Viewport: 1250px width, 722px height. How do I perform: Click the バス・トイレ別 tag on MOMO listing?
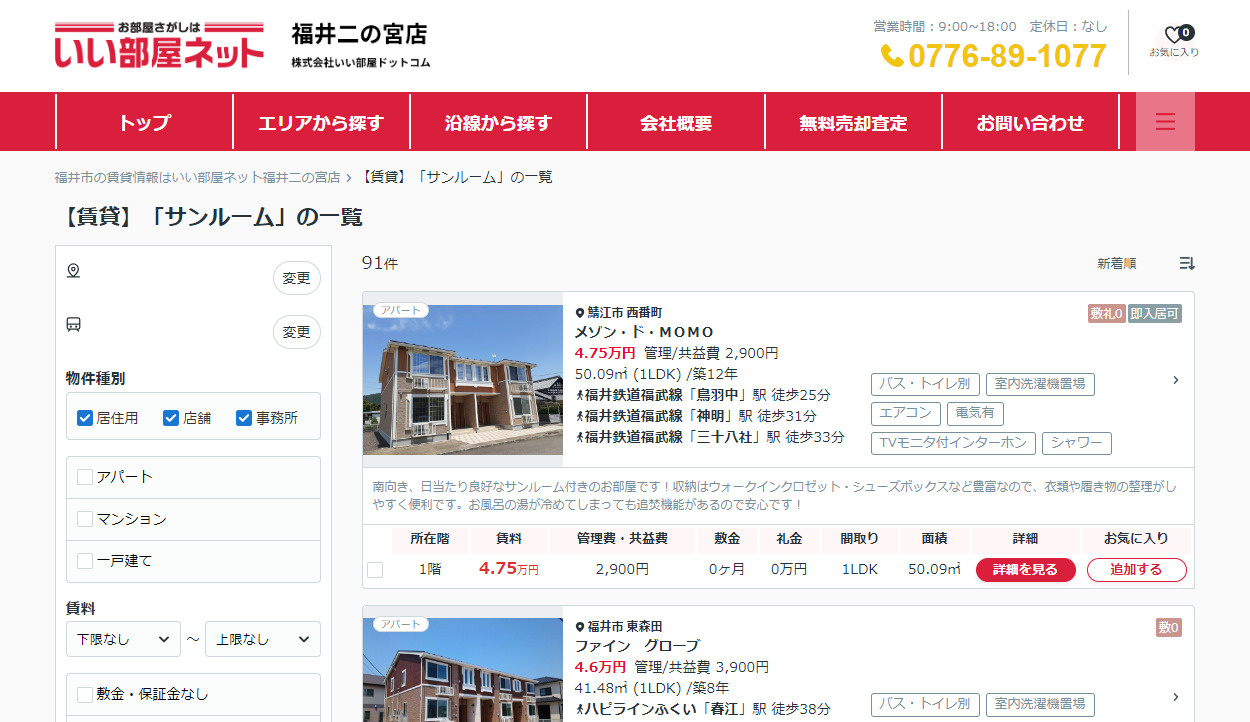(925, 384)
